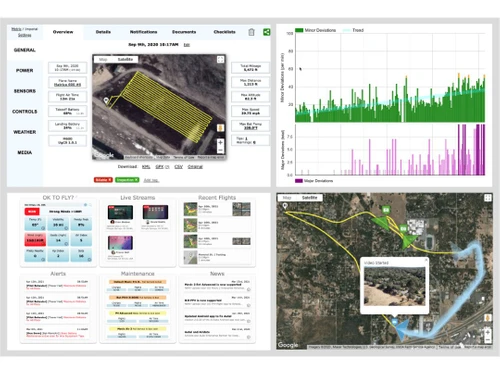This screenshot has width=500, height=375.
Task: Select the POWER sidebar section
Action: [x=25, y=71]
